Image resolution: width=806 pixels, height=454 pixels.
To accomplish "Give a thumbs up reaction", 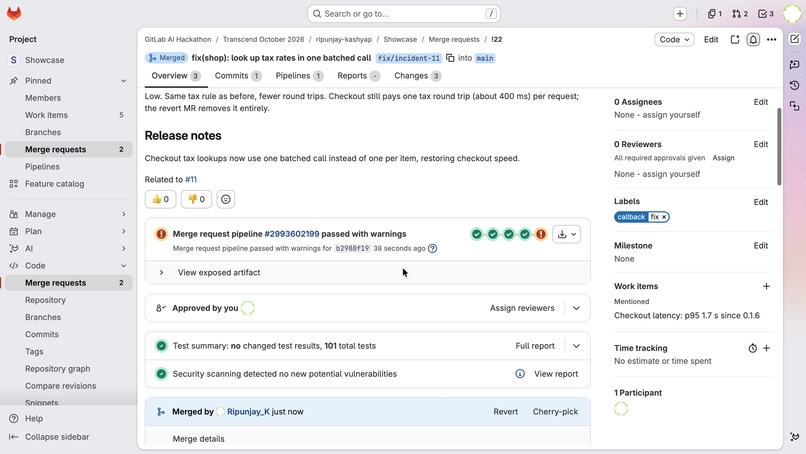I will click(x=160, y=199).
